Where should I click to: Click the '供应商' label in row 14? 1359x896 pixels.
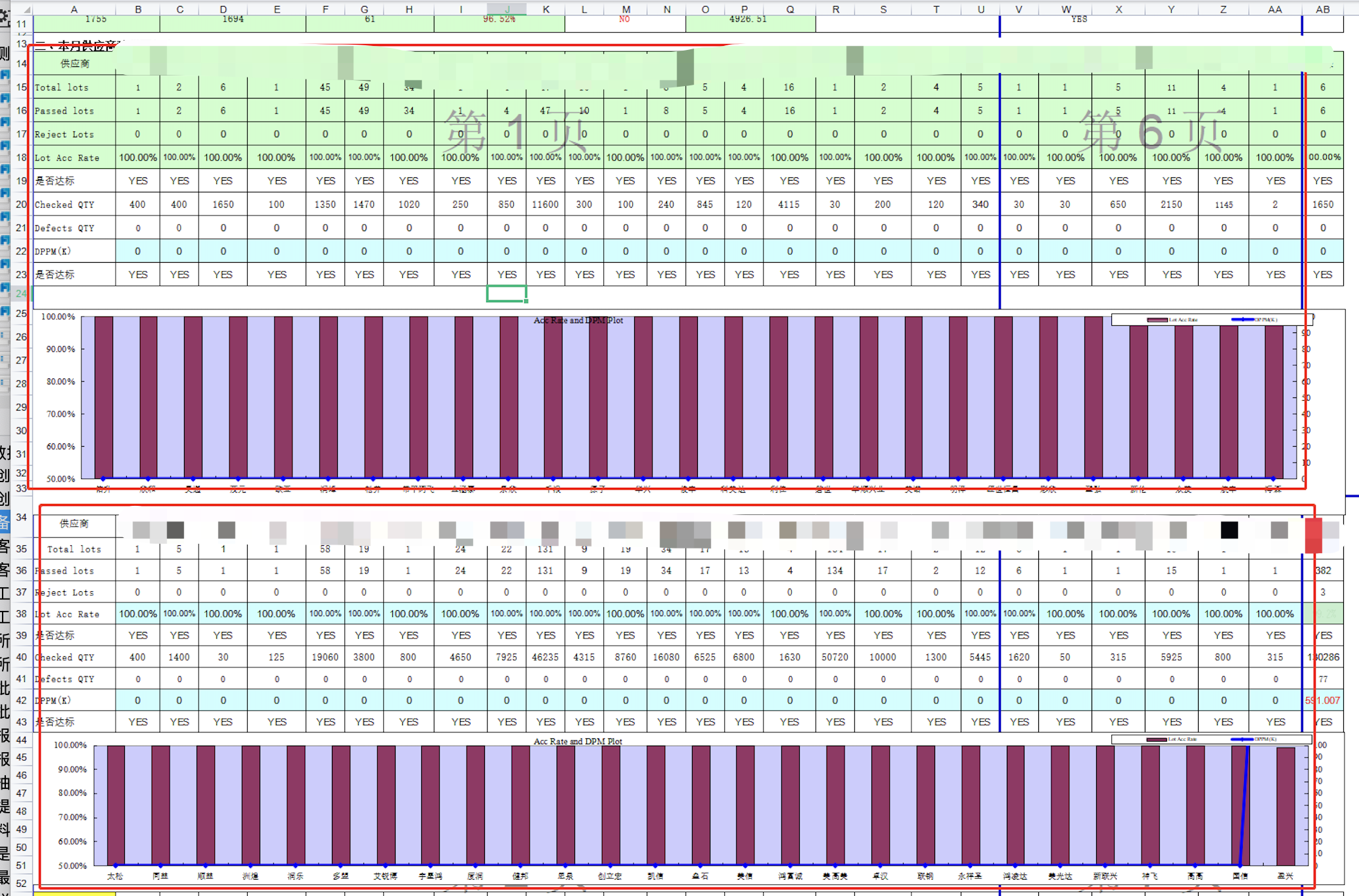tap(74, 64)
